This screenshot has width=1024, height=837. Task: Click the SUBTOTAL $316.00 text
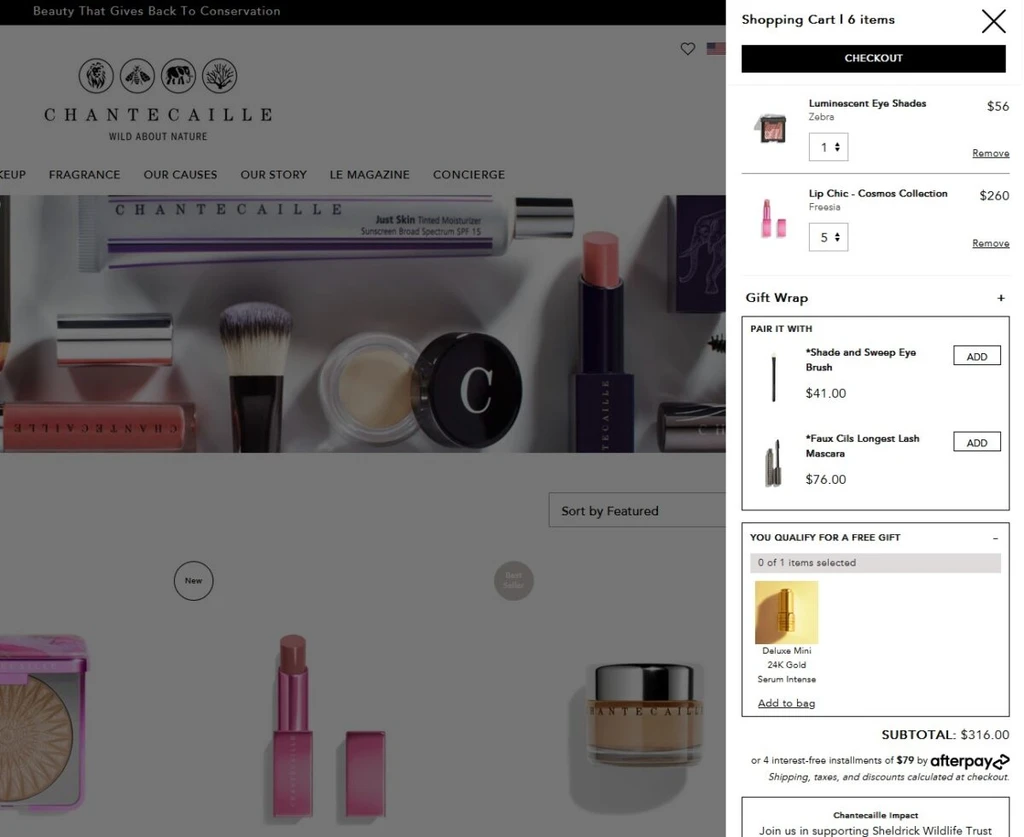[x=945, y=734]
